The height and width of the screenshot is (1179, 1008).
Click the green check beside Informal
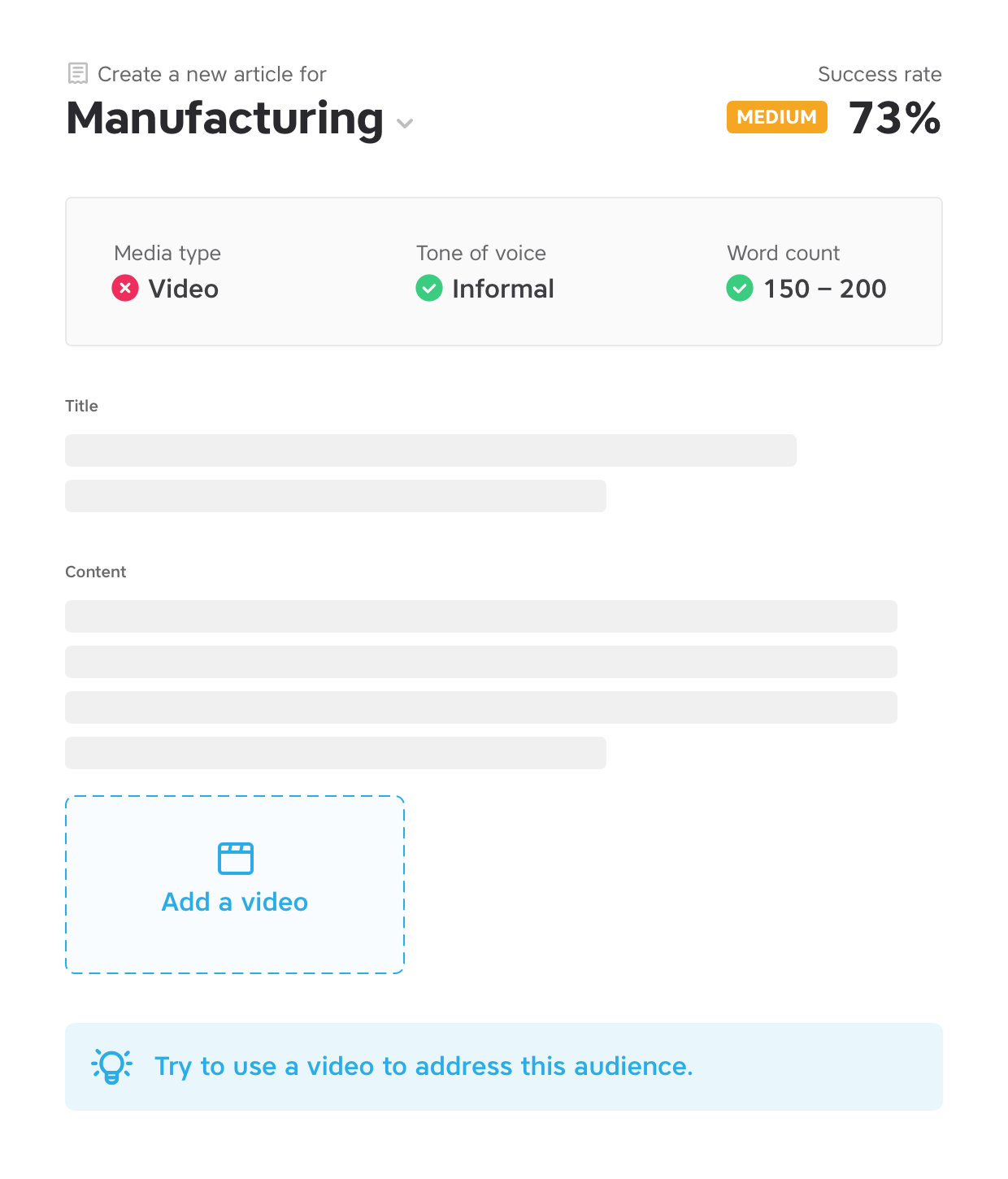click(x=429, y=288)
